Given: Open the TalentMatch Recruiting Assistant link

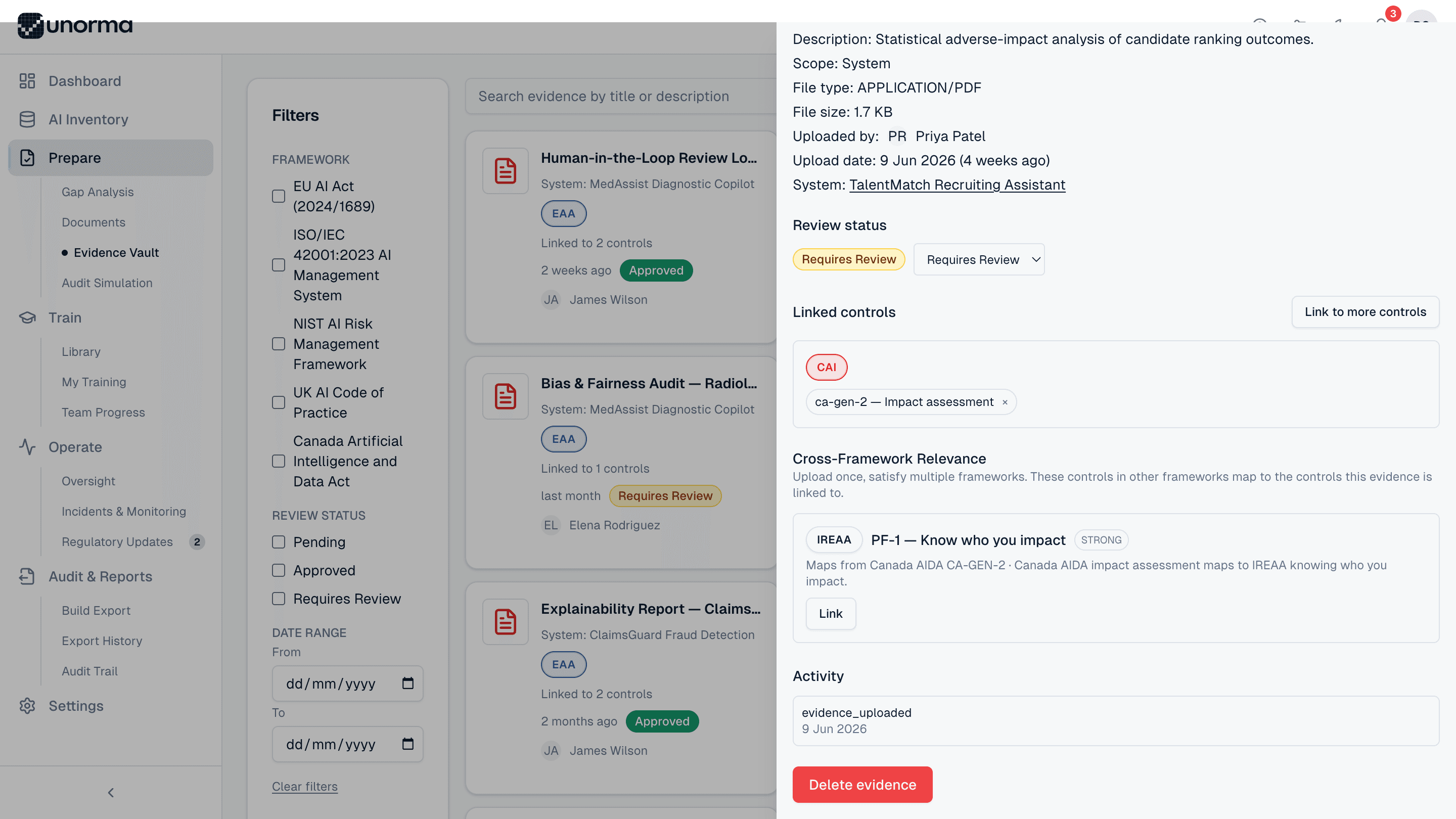Looking at the screenshot, I should (x=957, y=185).
